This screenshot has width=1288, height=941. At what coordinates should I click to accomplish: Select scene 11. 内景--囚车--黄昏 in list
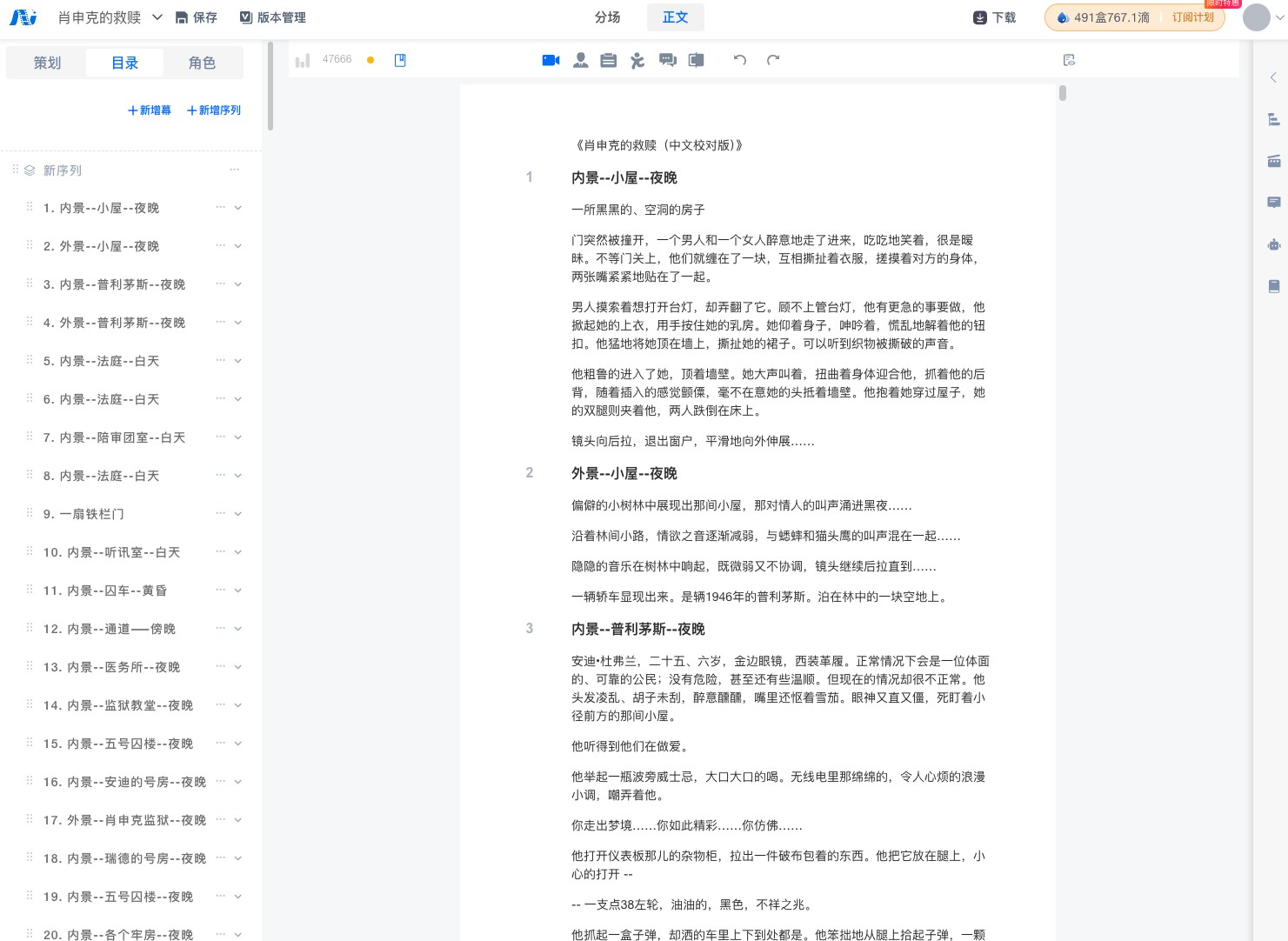click(x=105, y=591)
